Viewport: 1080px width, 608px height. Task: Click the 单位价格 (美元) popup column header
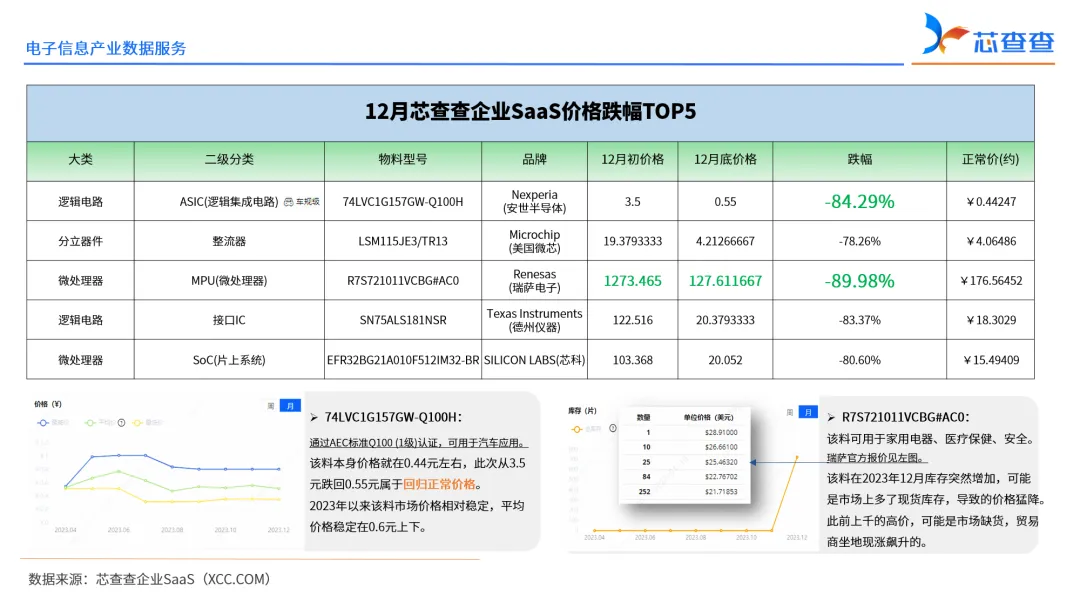click(709, 417)
